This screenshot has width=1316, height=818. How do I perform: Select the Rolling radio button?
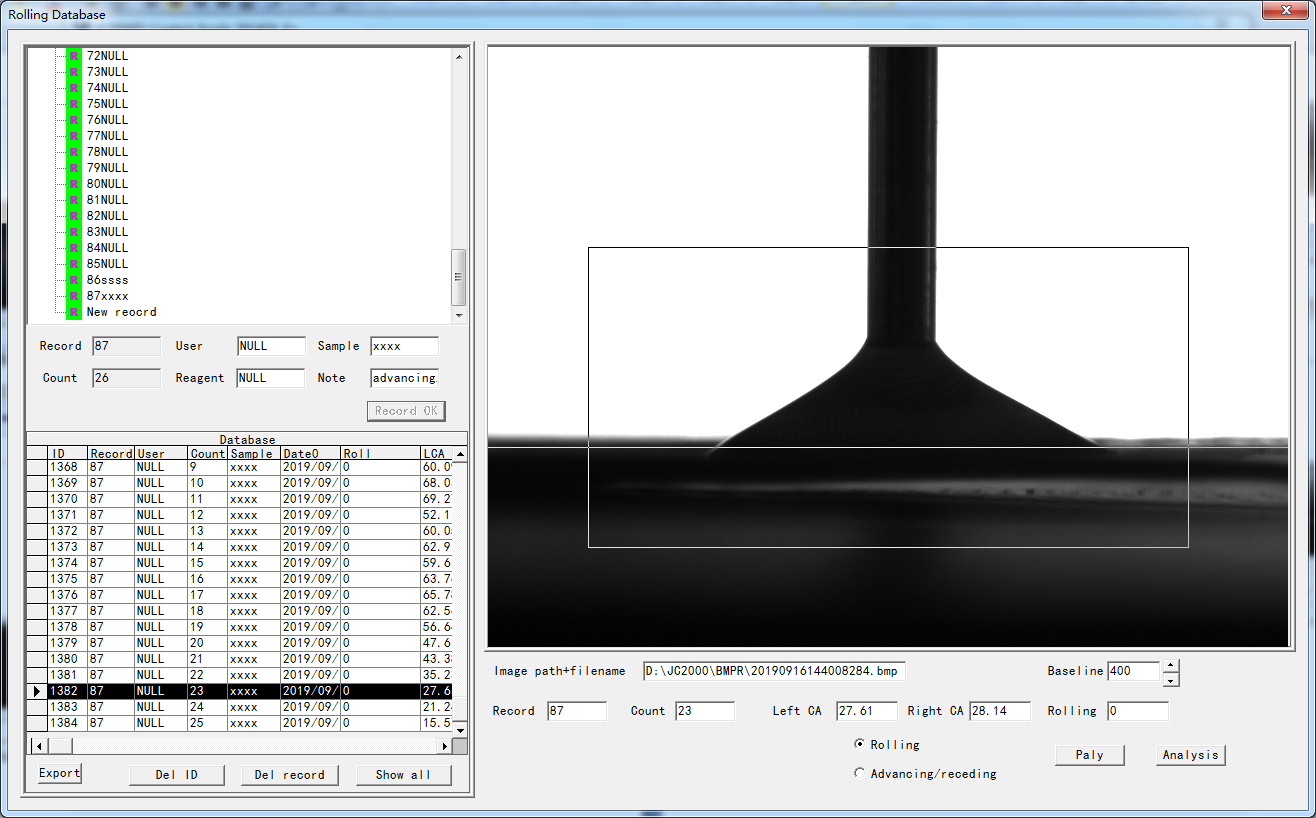[860, 744]
